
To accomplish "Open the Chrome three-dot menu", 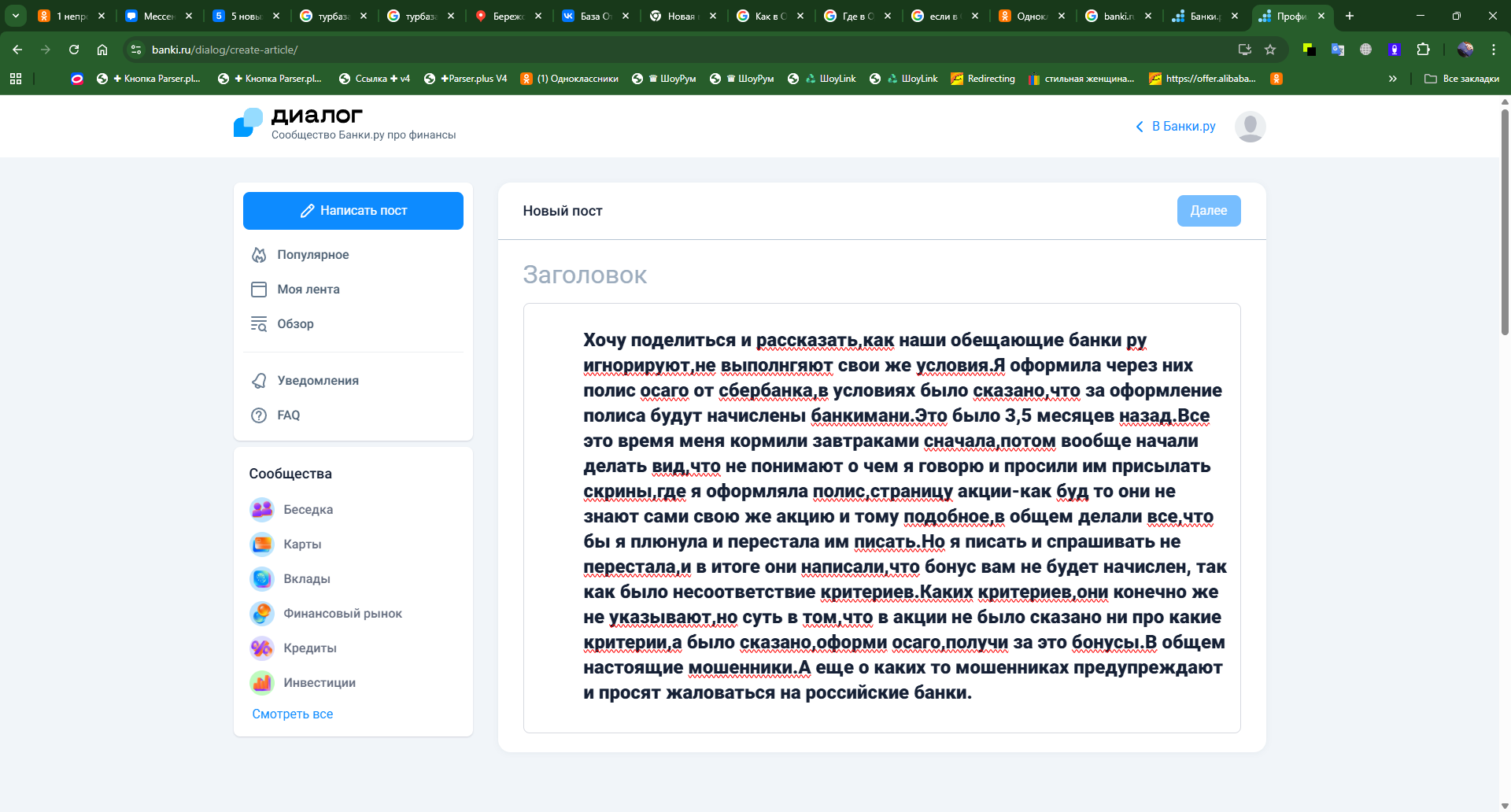I will (1494, 50).
